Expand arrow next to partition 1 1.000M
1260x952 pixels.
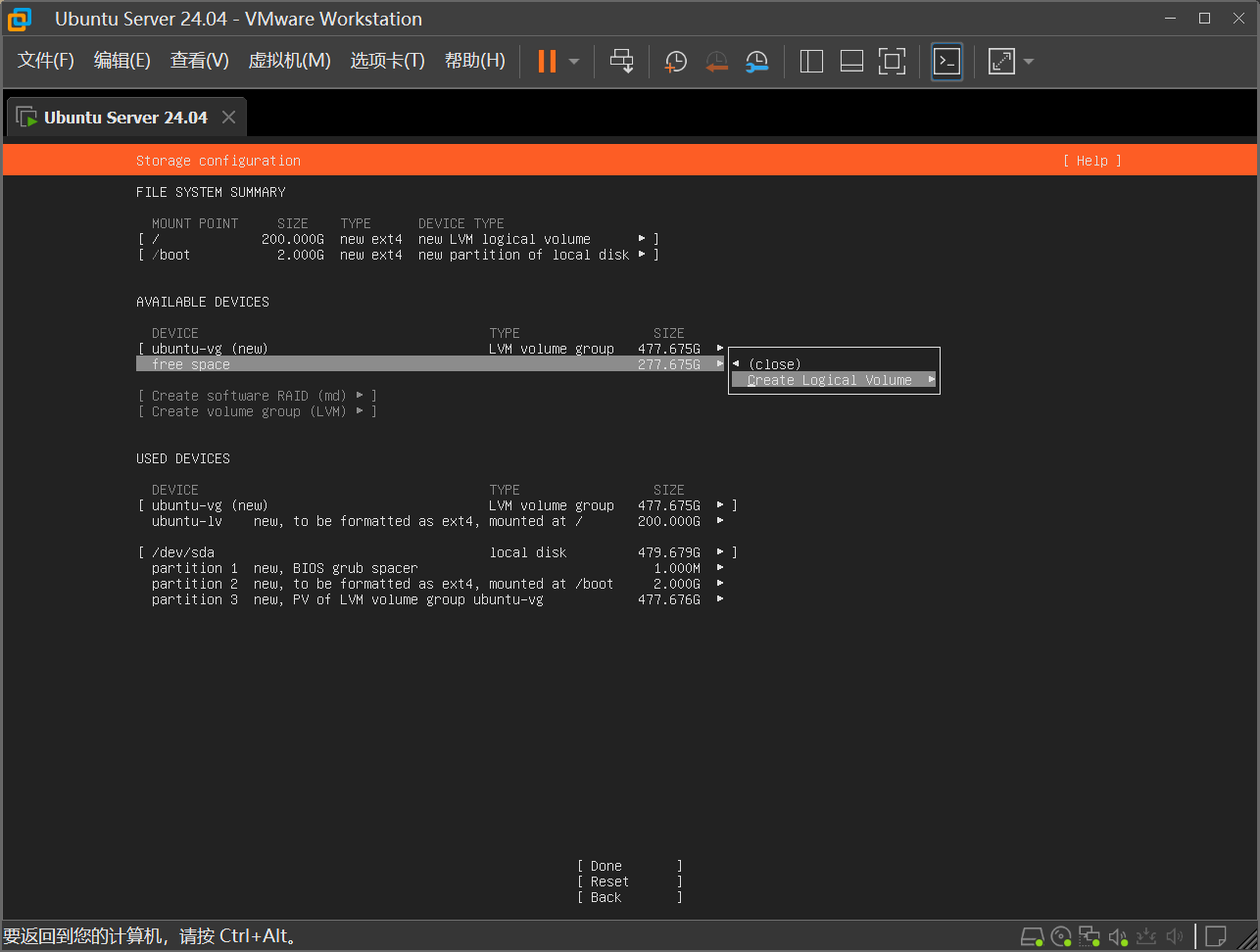[720, 568]
